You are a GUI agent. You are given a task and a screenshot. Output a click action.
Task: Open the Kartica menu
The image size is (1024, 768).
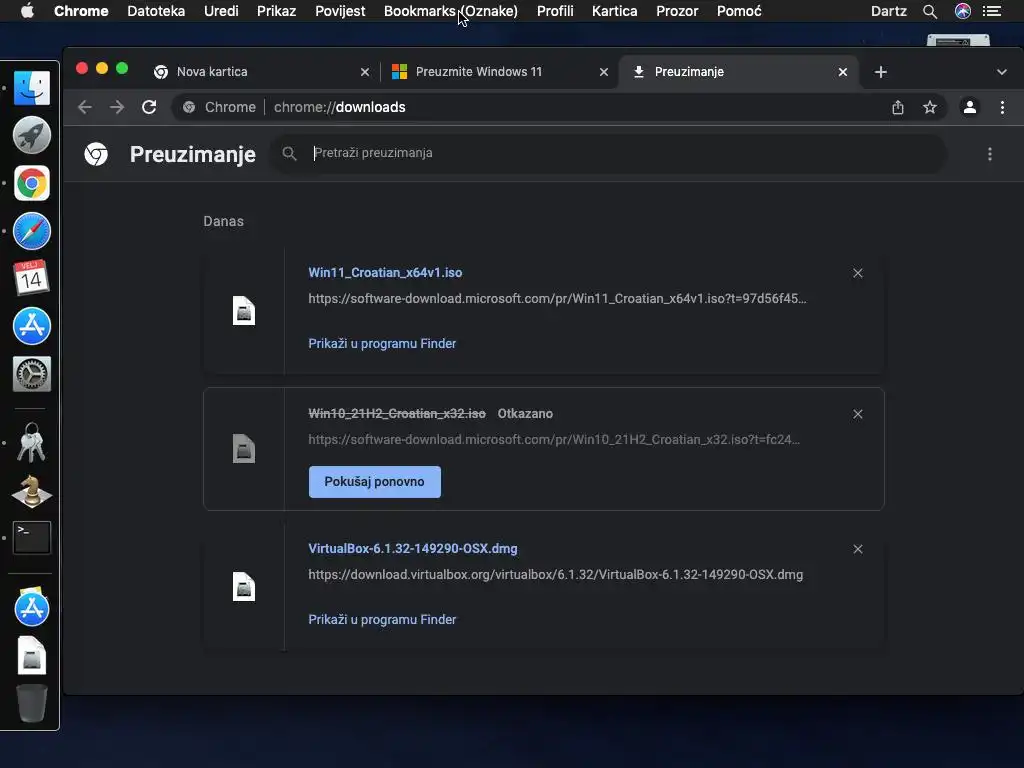tap(615, 11)
